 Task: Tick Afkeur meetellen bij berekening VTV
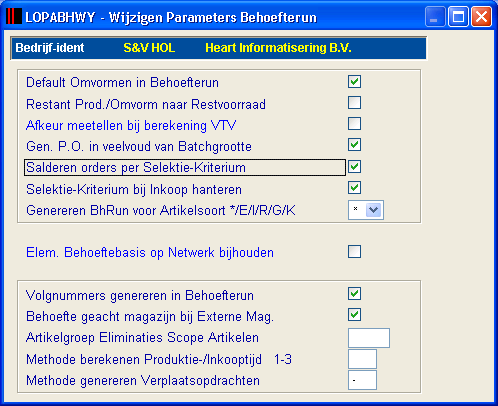(x=354, y=124)
